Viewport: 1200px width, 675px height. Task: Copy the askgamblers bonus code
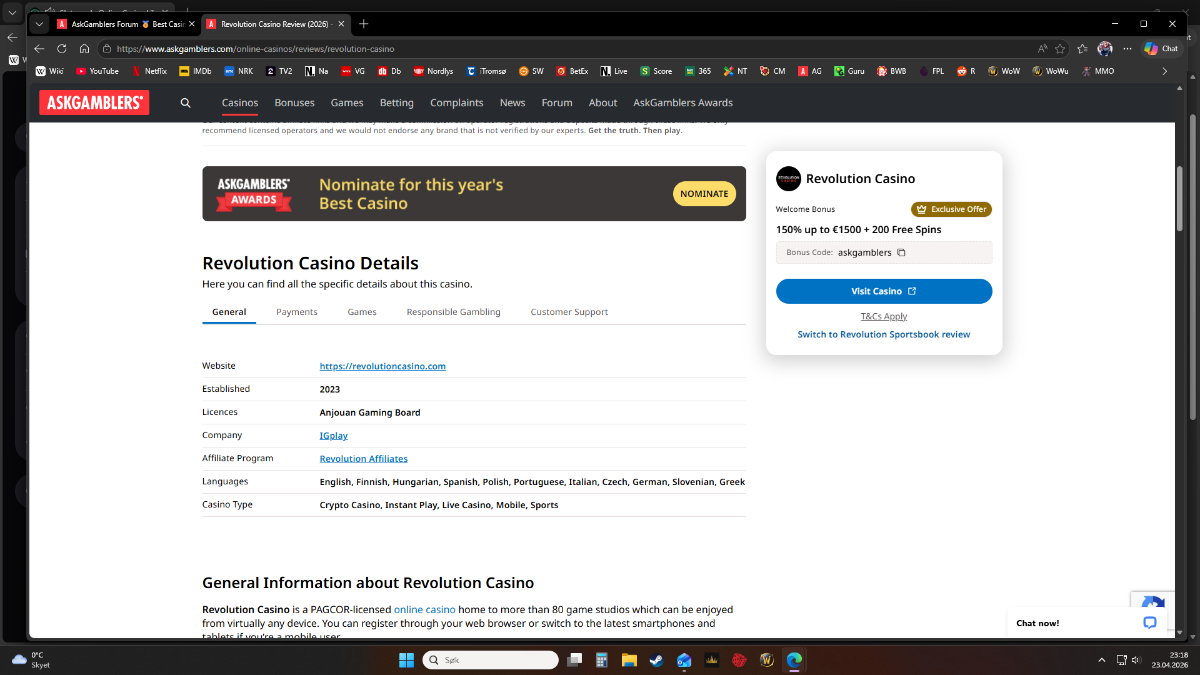coord(901,253)
